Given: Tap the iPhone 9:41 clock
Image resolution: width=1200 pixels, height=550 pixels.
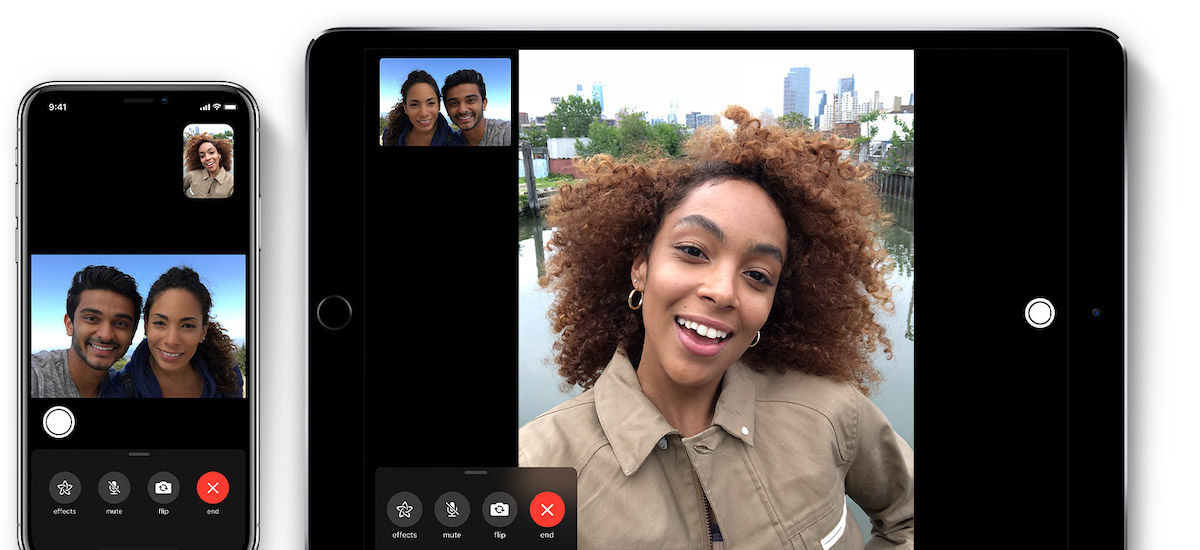Looking at the screenshot, I should click(57, 107).
